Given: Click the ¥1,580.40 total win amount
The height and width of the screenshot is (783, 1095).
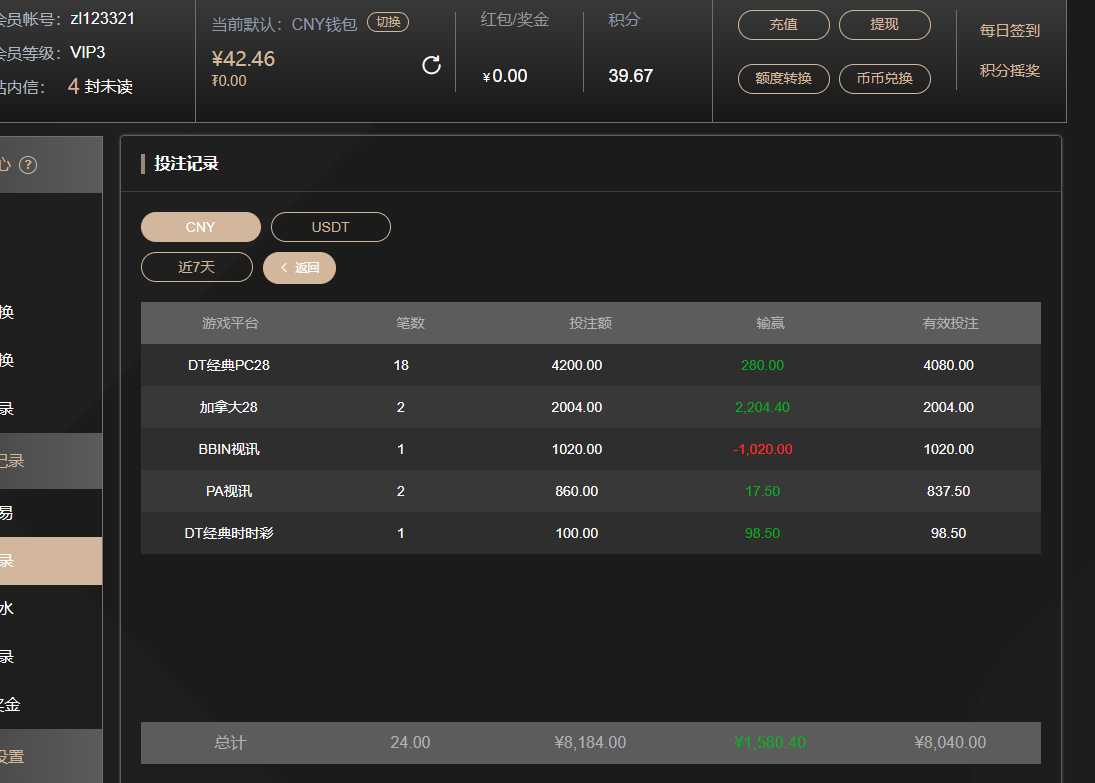Looking at the screenshot, I should pyautogui.click(x=770, y=742).
